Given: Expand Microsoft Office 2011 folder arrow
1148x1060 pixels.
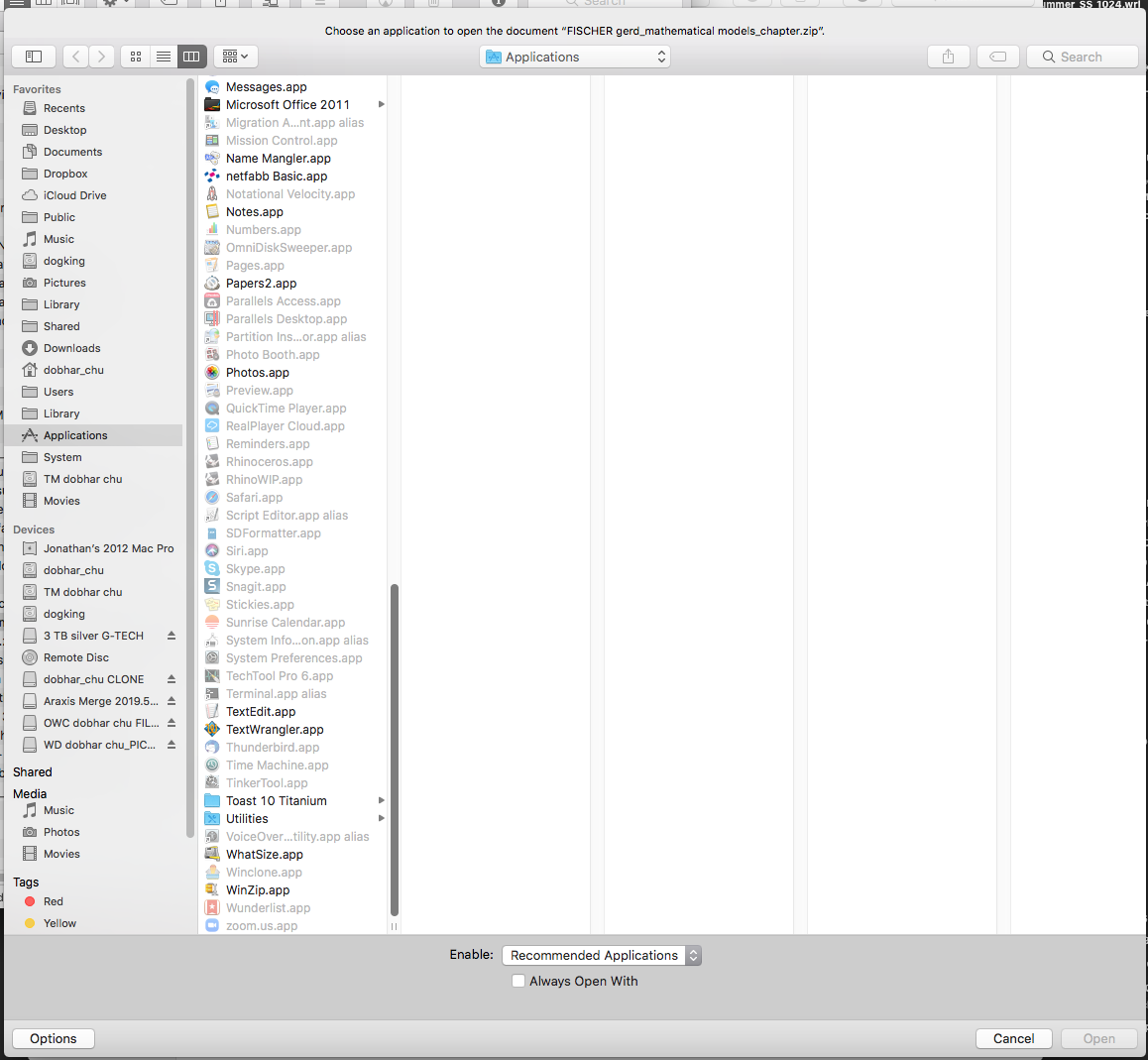Looking at the screenshot, I should point(381,105).
